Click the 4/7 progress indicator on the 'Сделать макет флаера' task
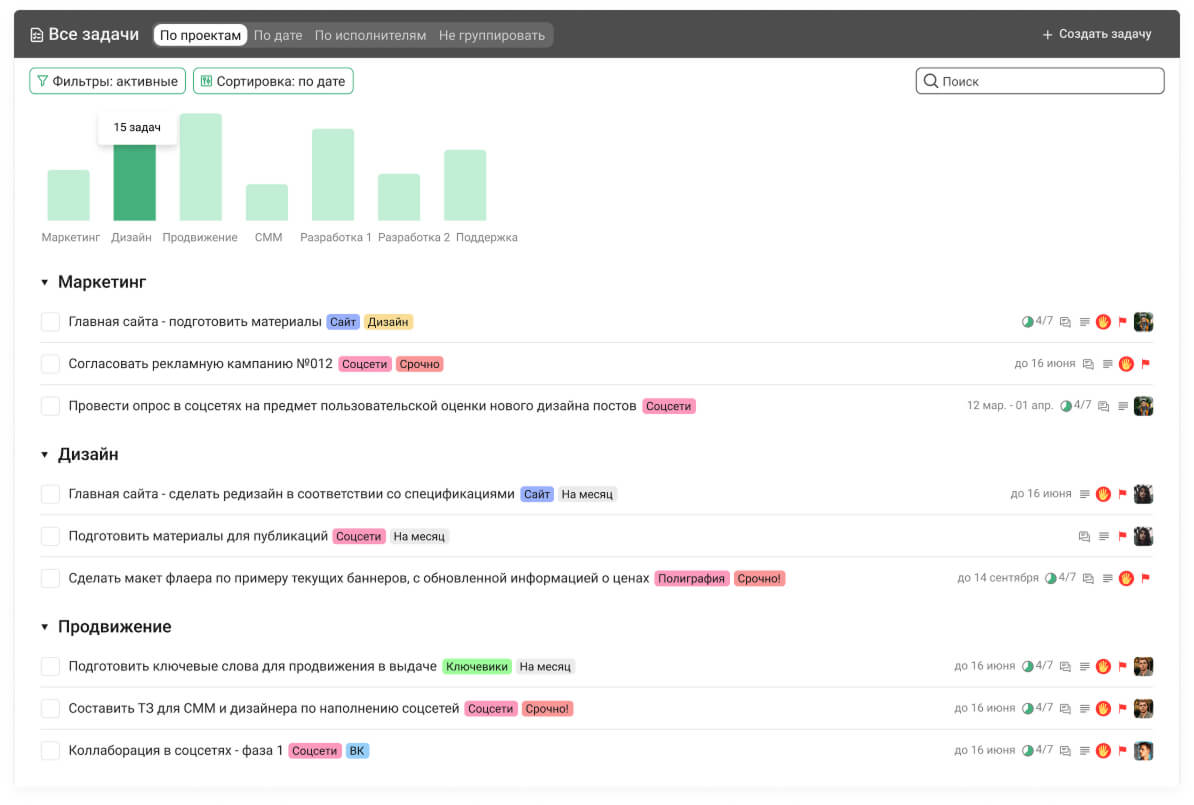Screen dimensions: 1194x805 click(x=1060, y=578)
